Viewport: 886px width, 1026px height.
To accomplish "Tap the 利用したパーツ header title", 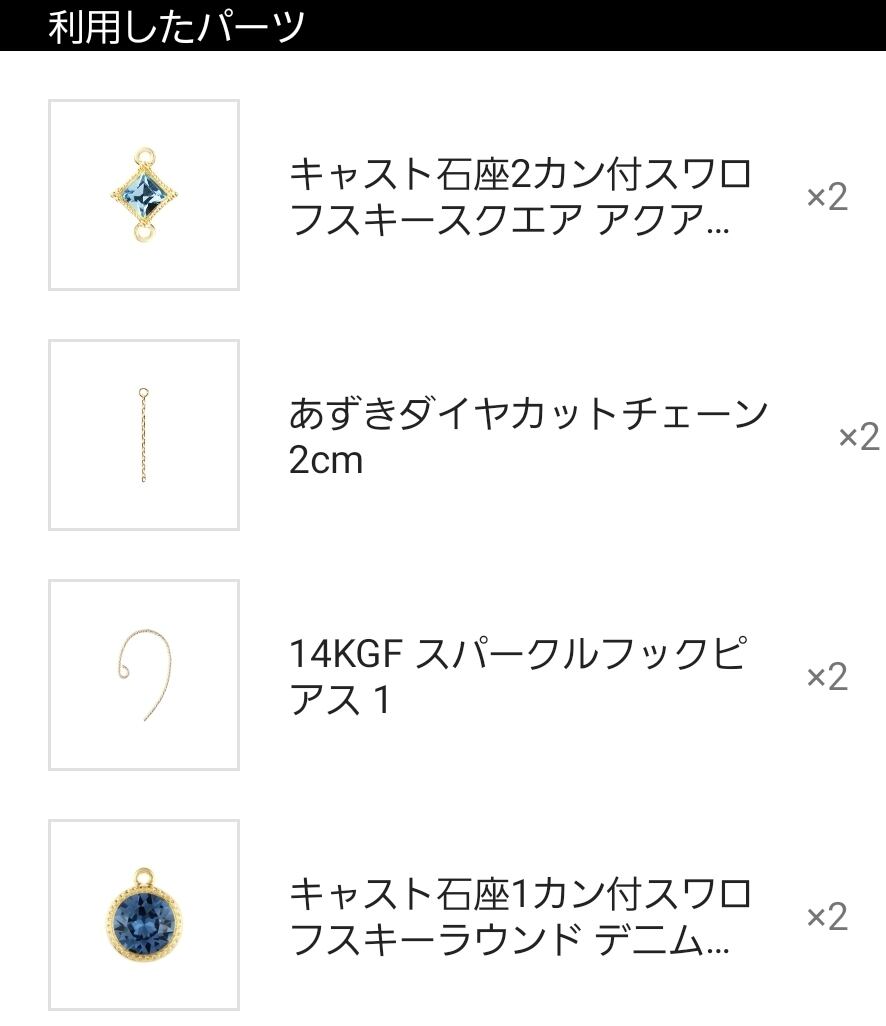I will (x=176, y=27).
